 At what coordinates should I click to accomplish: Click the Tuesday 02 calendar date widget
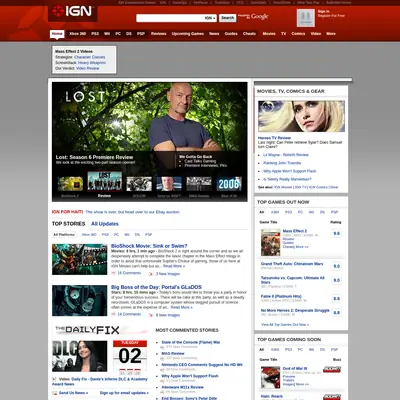click(x=130, y=358)
